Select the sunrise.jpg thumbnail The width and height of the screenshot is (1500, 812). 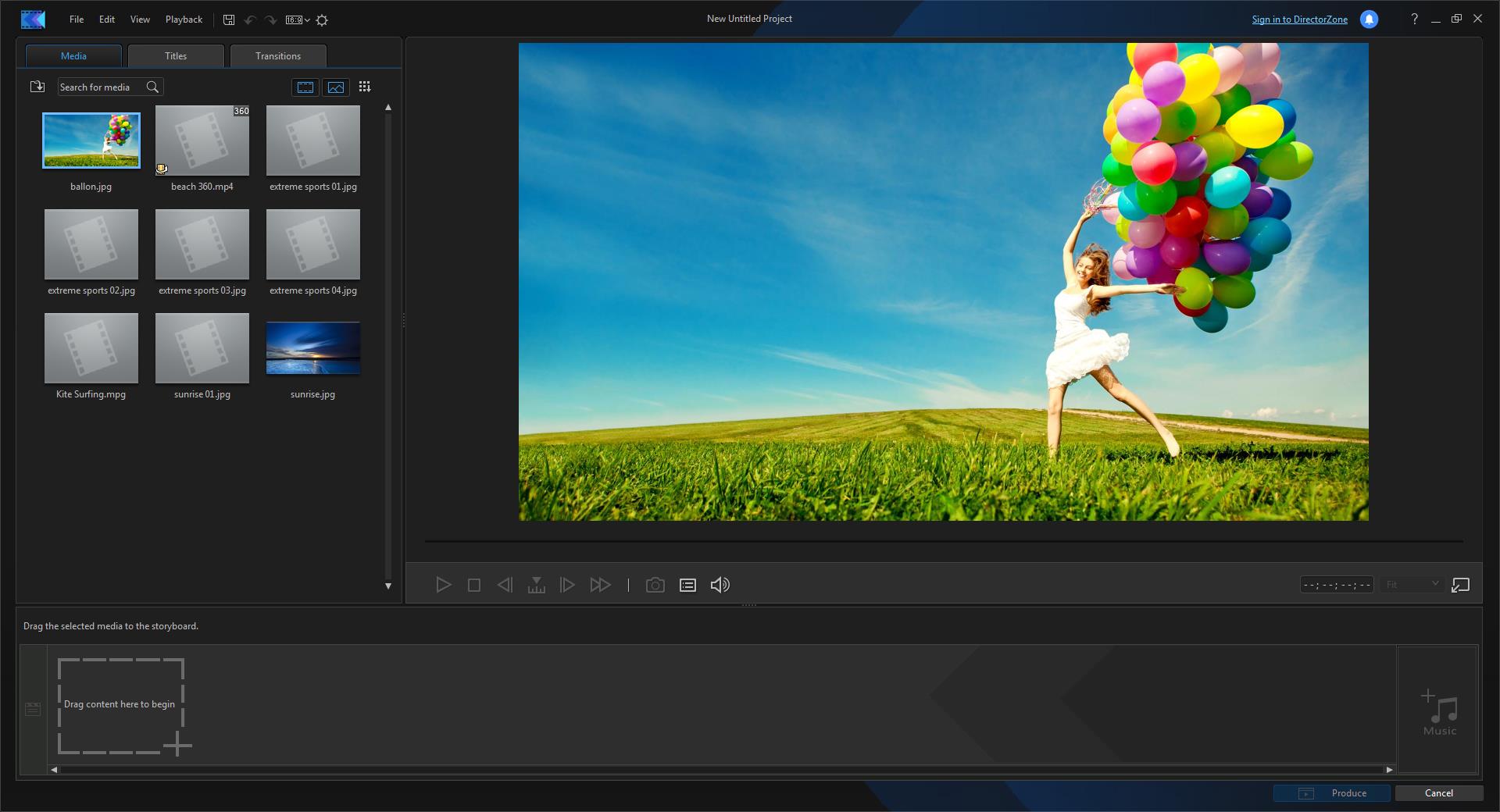[313, 348]
